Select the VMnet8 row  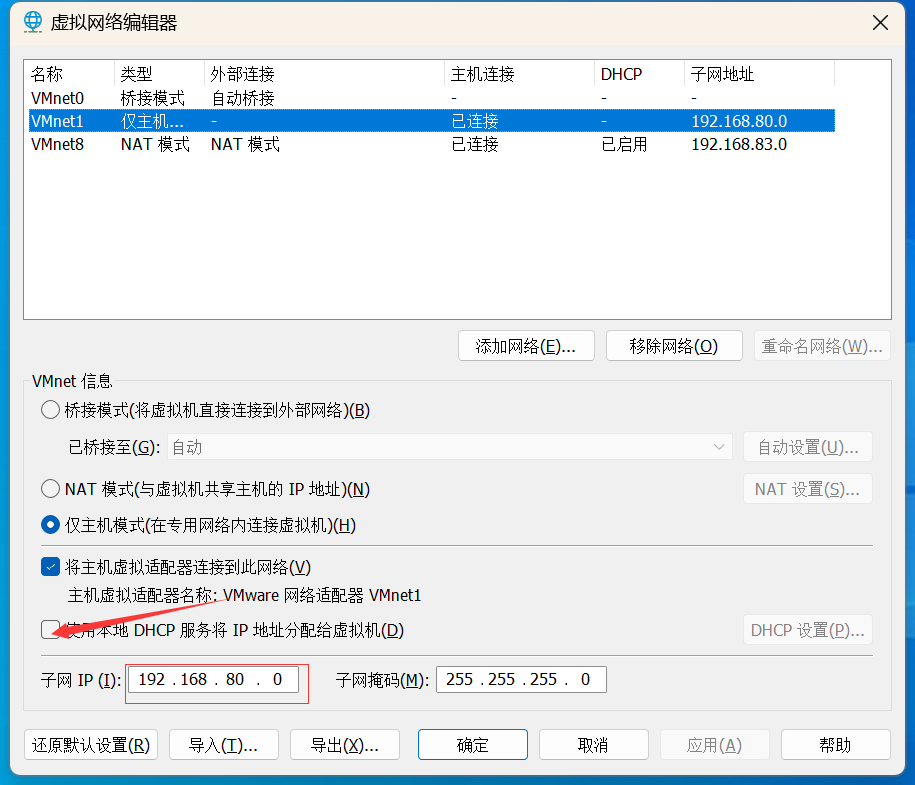click(432, 144)
